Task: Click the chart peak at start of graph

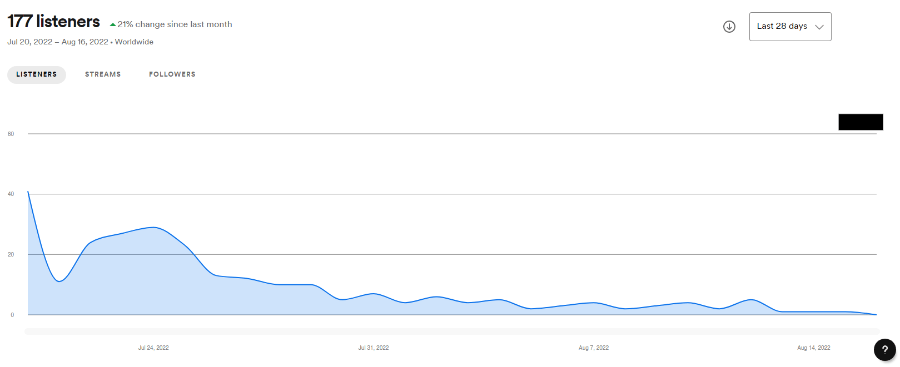Action: pyautogui.click(x=28, y=192)
